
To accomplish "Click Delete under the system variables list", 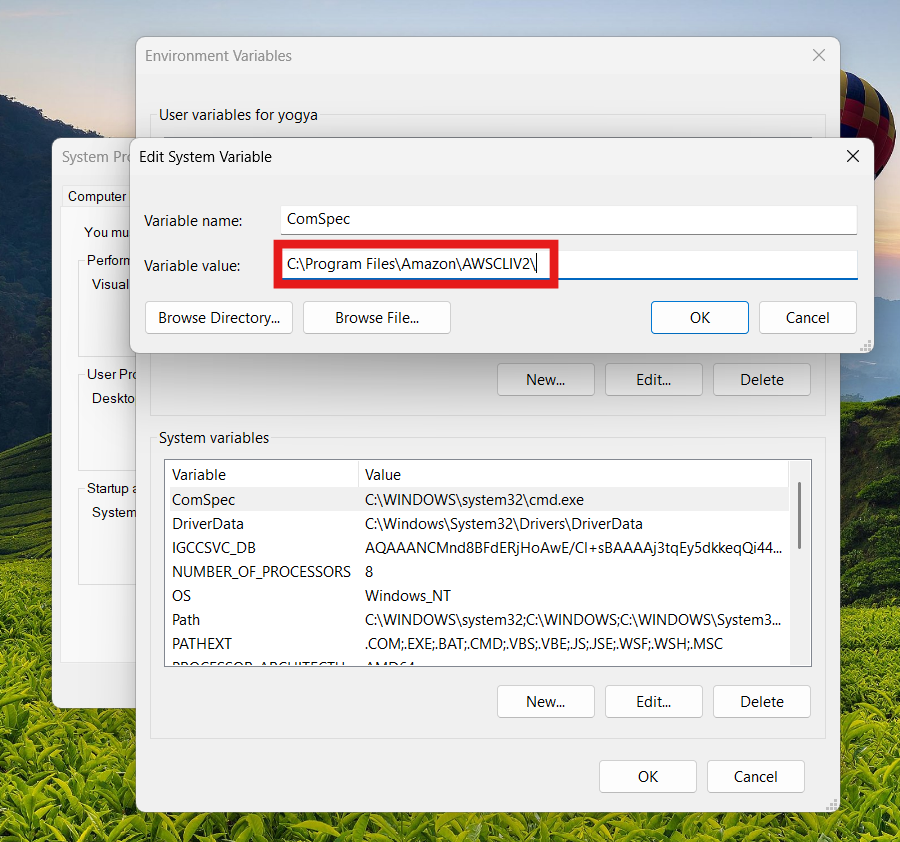I will pyautogui.click(x=761, y=702).
